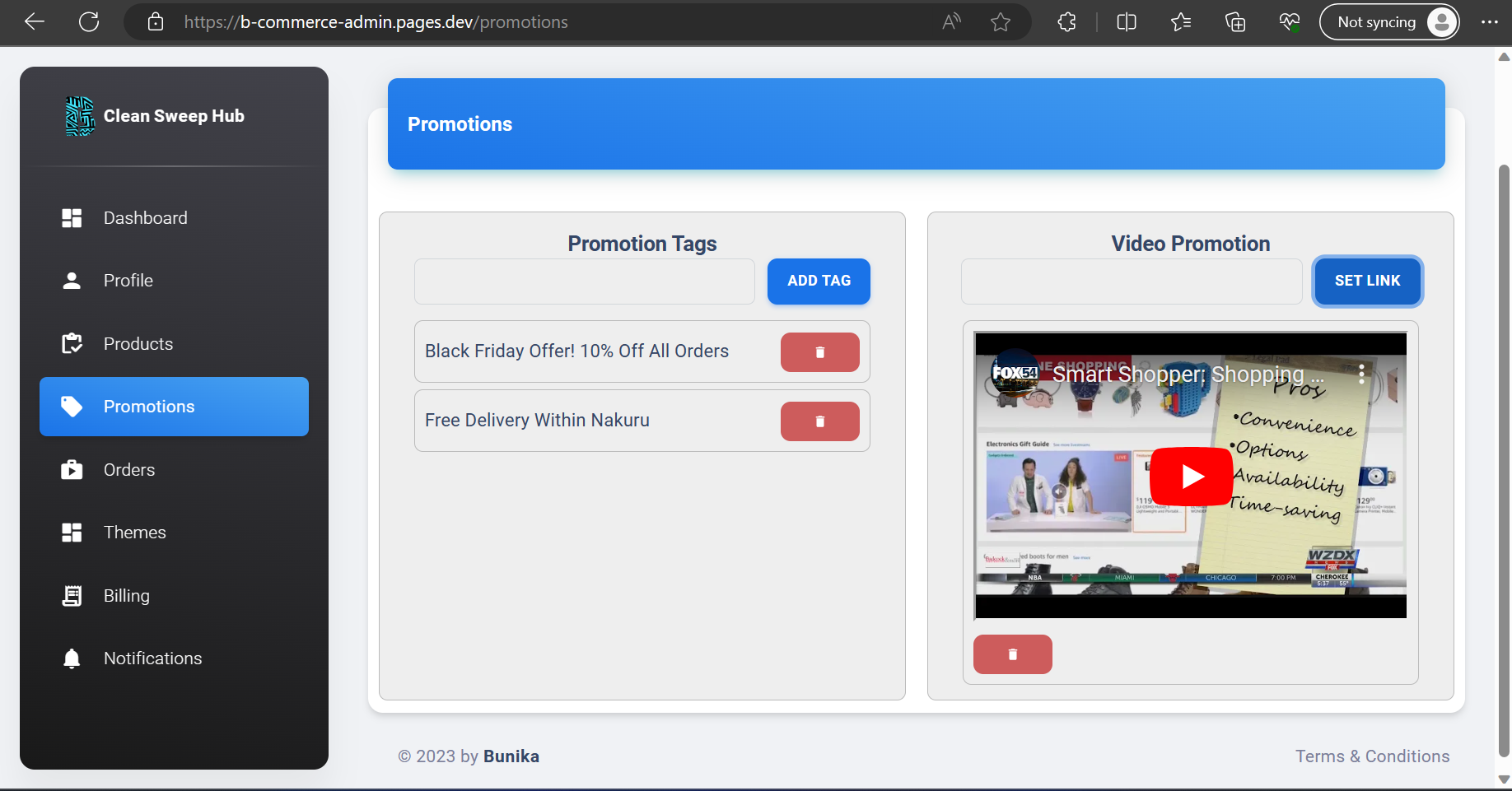Open the browser favorites star icon
This screenshot has height=791, width=1512.
pyautogui.click(x=1000, y=22)
